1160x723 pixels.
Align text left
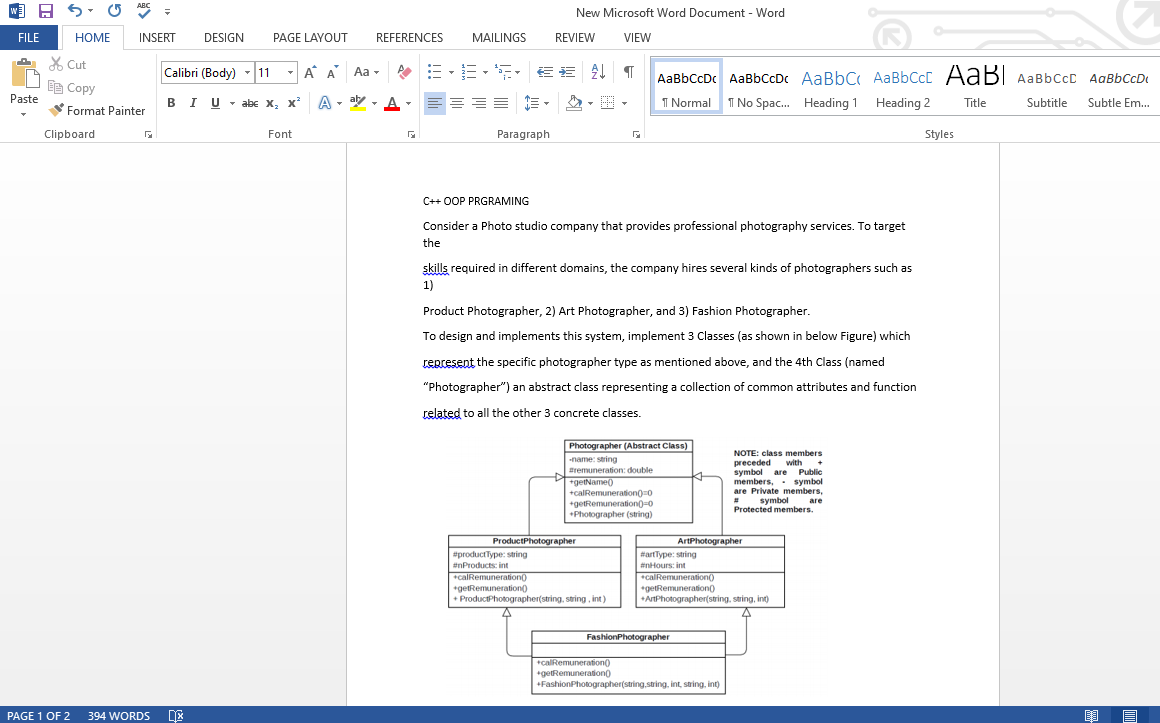pyautogui.click(x=435, y=103)
